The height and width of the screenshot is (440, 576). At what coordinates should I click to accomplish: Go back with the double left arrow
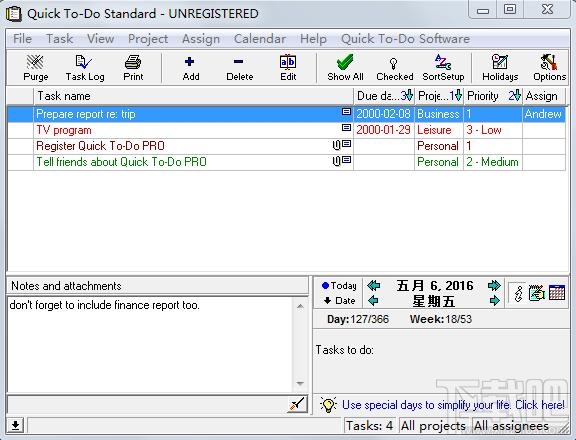[x=374, y=285]
